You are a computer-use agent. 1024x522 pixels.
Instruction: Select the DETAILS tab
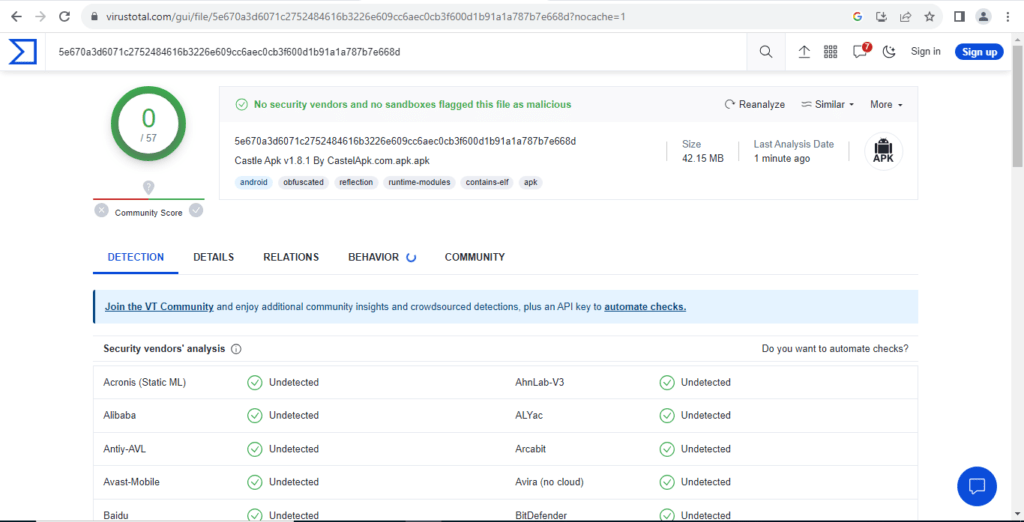[214, 257]
